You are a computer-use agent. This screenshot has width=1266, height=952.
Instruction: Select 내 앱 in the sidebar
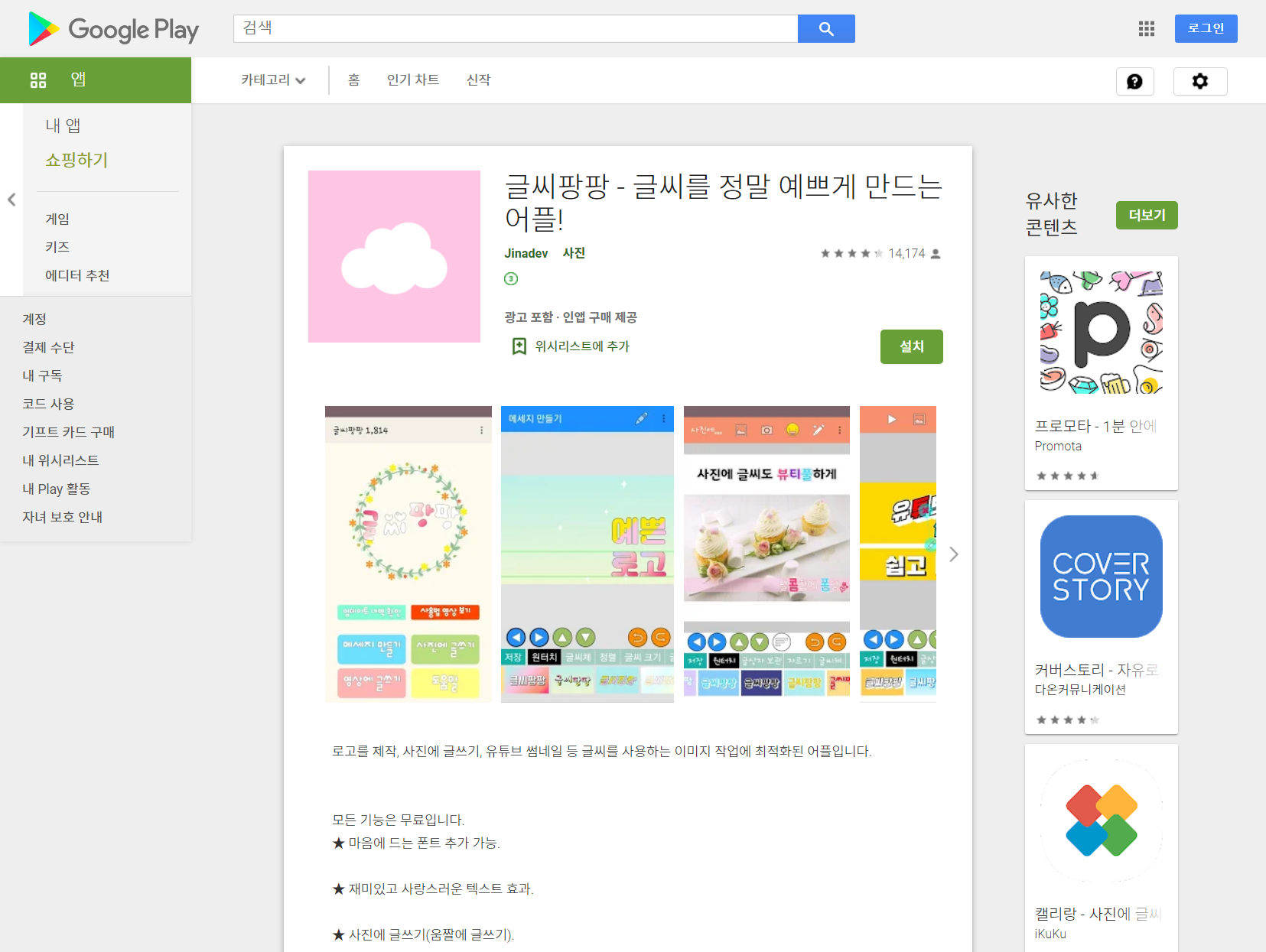(63, 125)
